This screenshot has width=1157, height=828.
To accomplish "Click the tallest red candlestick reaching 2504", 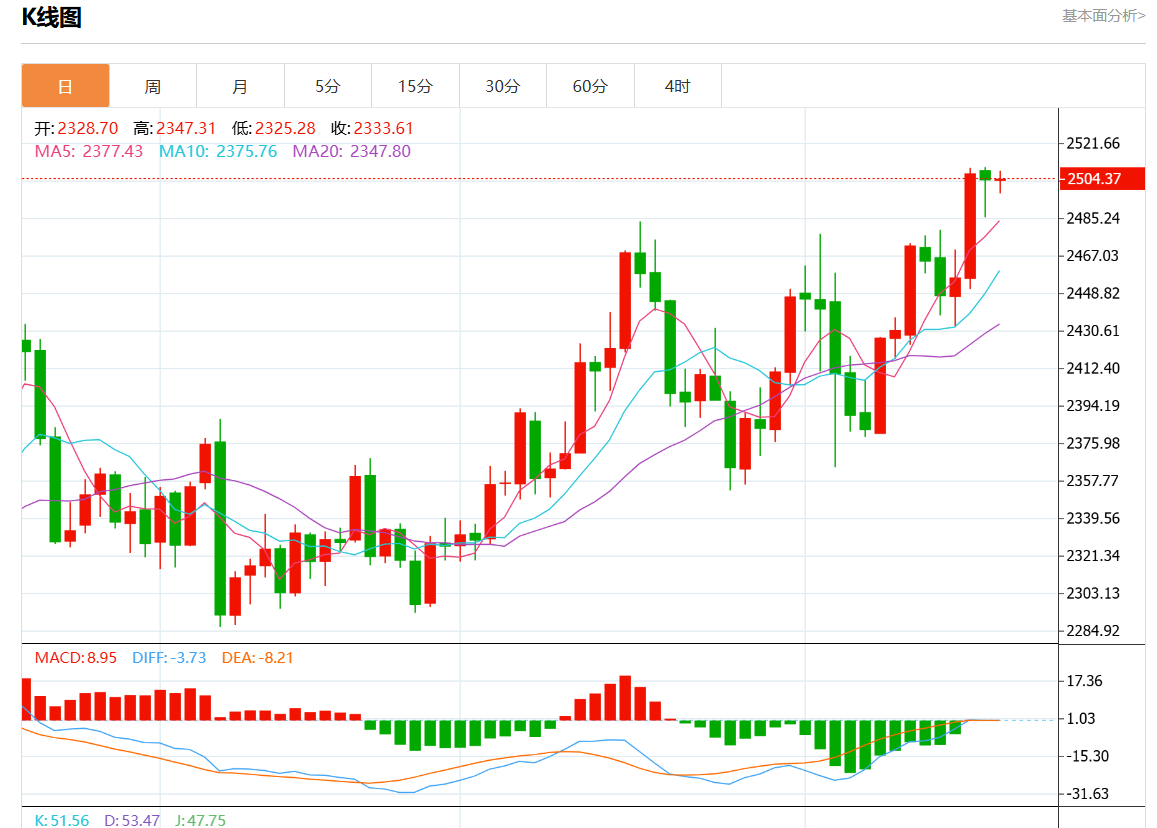I will [970, 226].
